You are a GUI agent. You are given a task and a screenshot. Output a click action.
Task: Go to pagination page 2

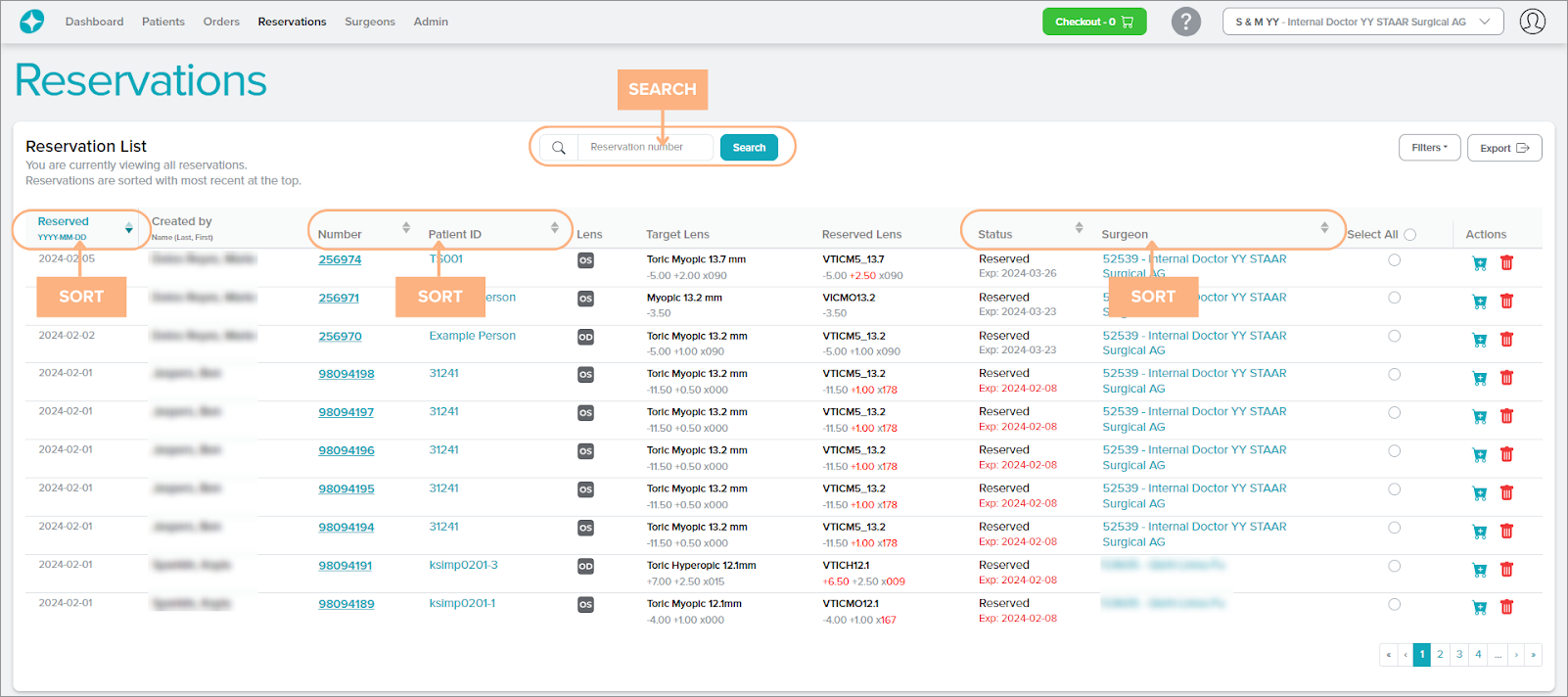pos(1440,655)
